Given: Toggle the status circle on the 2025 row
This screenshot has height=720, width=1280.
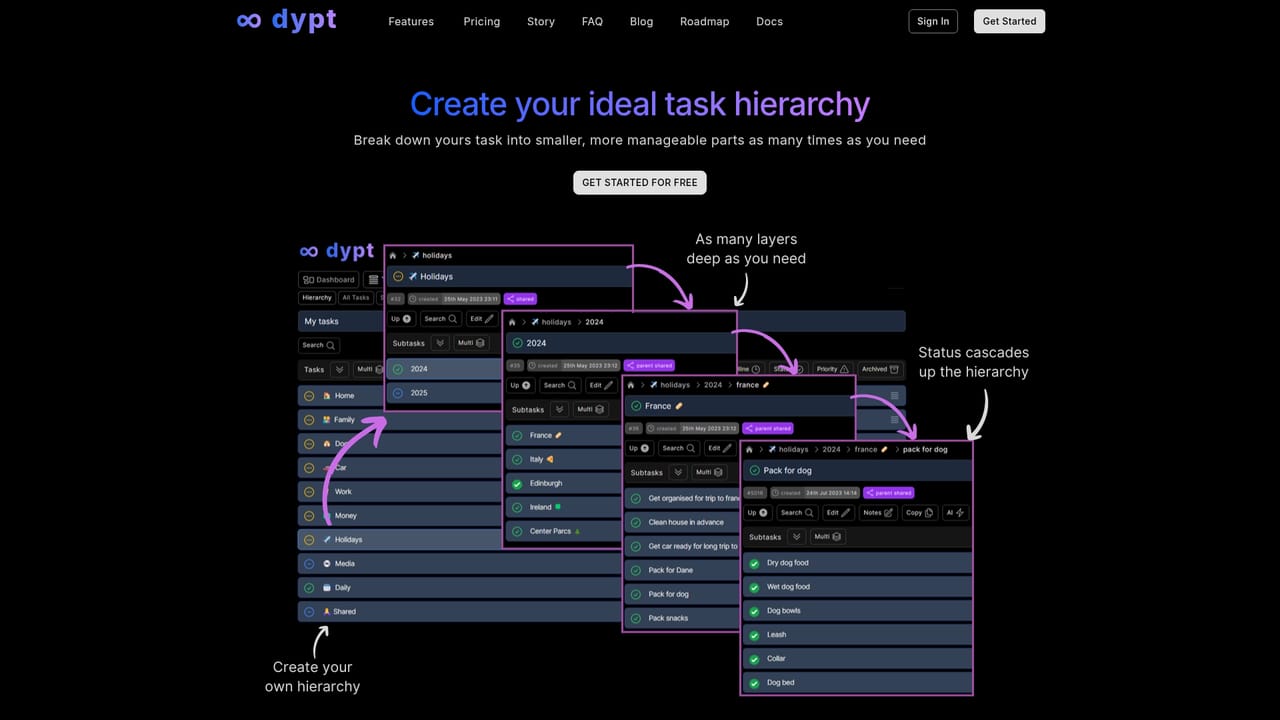Looking at the screenshot, I should (x=397, y=393).
